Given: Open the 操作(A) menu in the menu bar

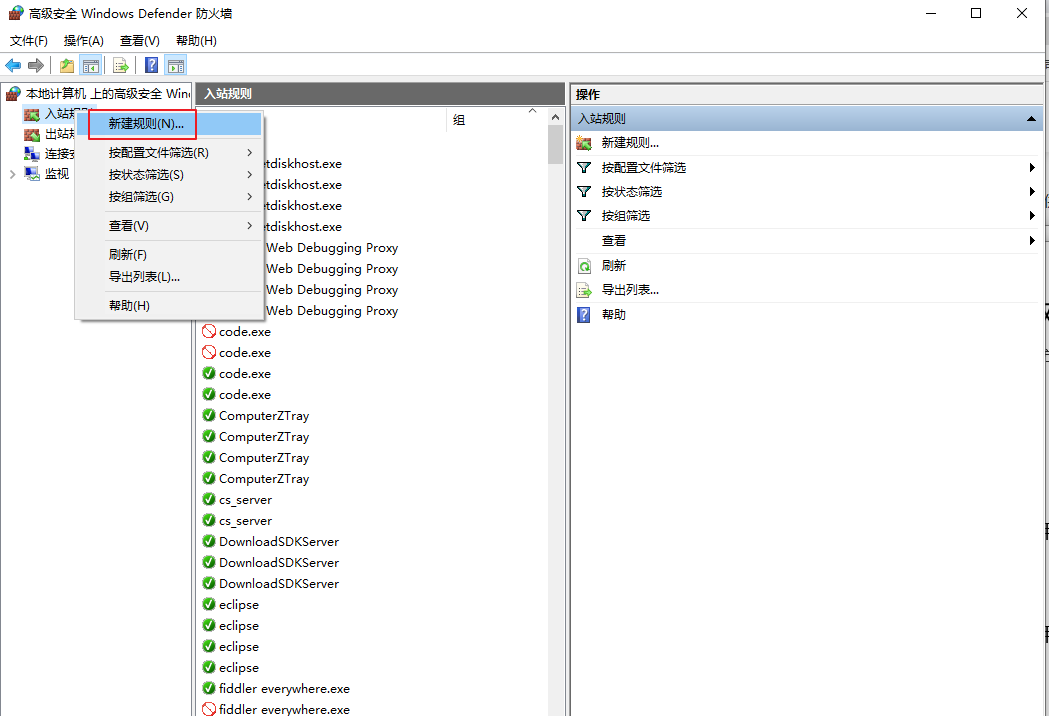Looking at the screenshot, I should coord(84,41).
